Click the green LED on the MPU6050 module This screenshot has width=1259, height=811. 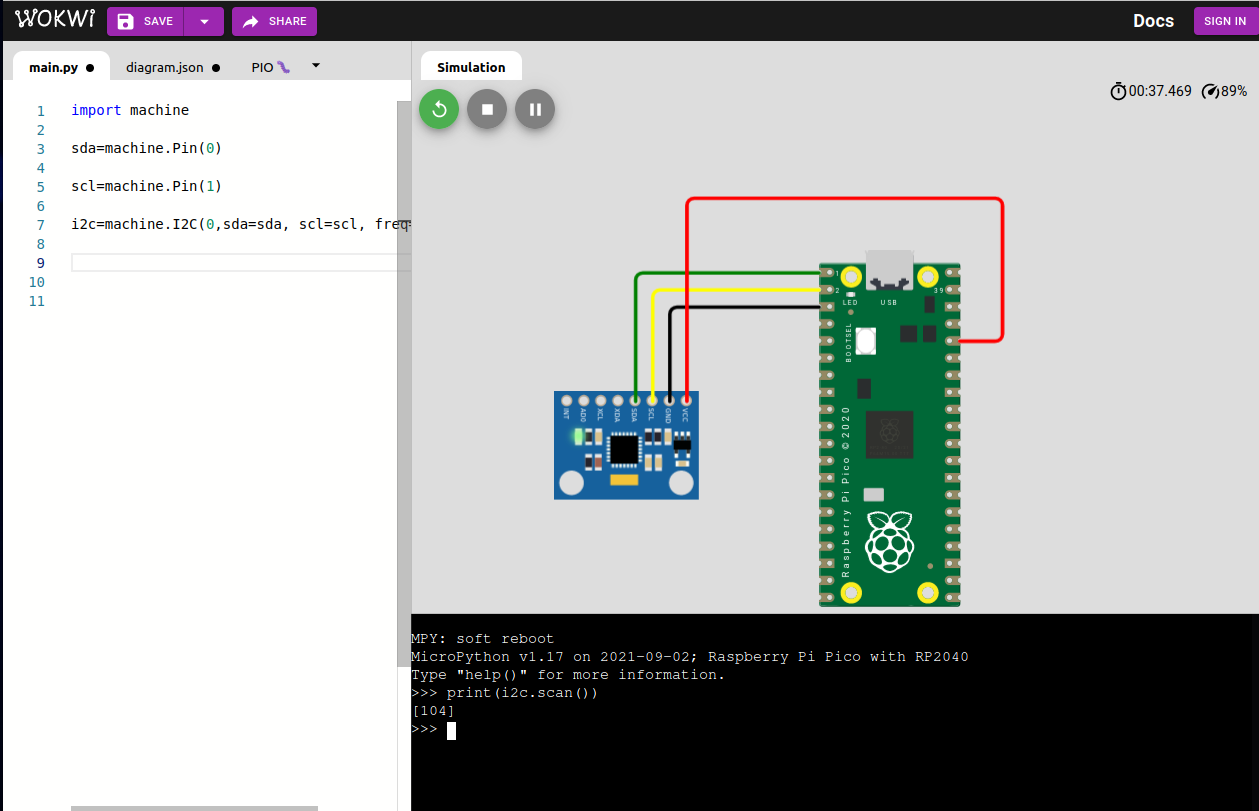click(x=578, y=437)
